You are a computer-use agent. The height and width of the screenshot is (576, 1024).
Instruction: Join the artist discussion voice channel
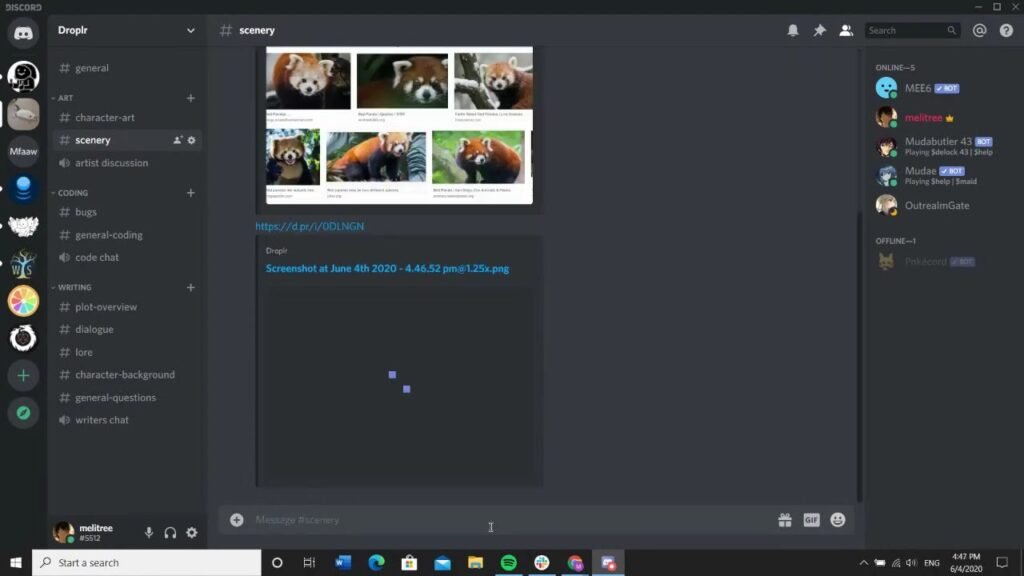pos(127,163)
